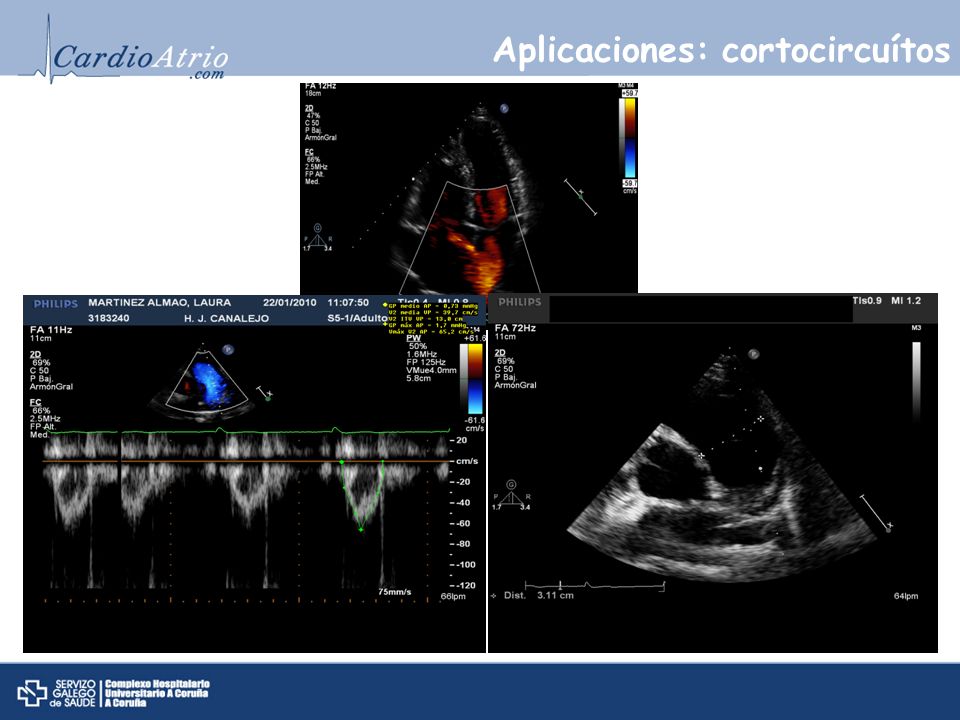Click the focus depth ruler in the grayscale image
The height and width of the screenshot is (720, 960).
876,513
